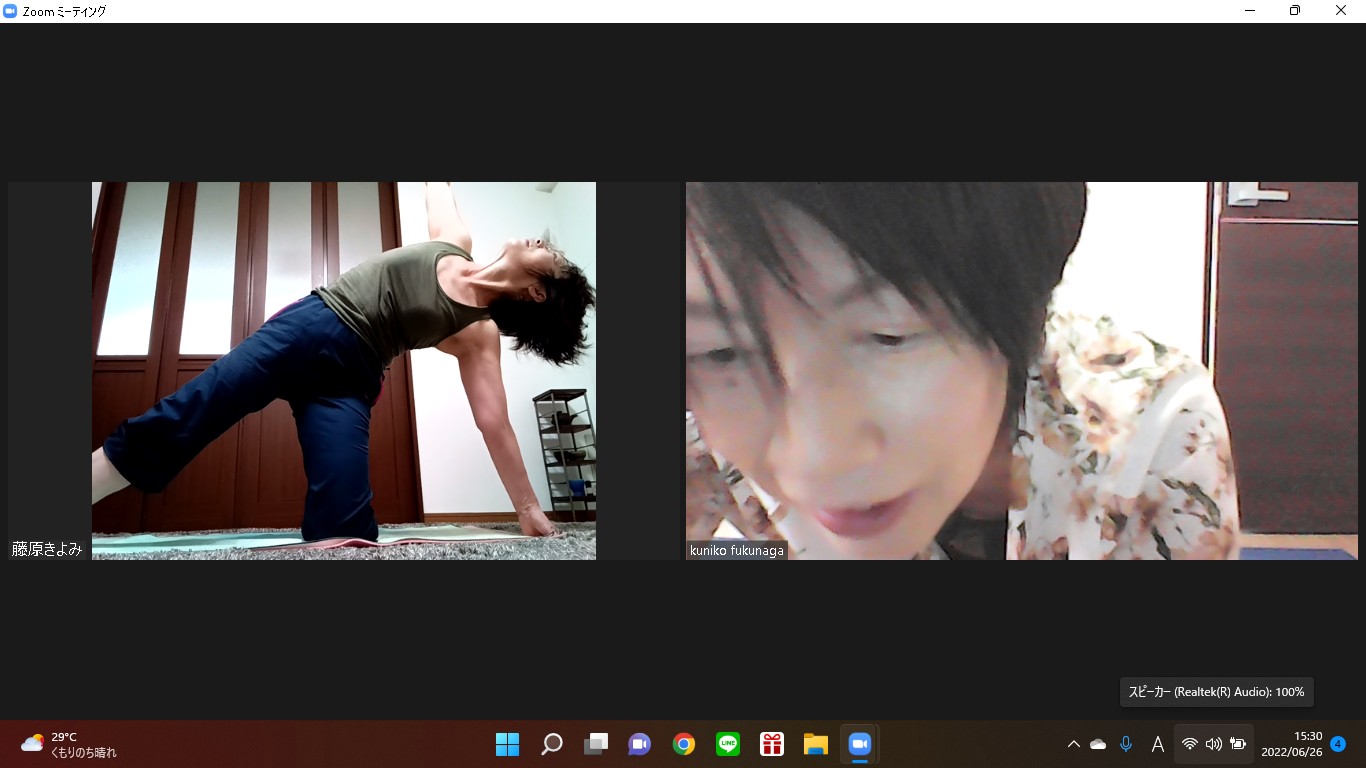Restore down the Zoom meeting window

pyautogui.click(x=1295, y=11)
